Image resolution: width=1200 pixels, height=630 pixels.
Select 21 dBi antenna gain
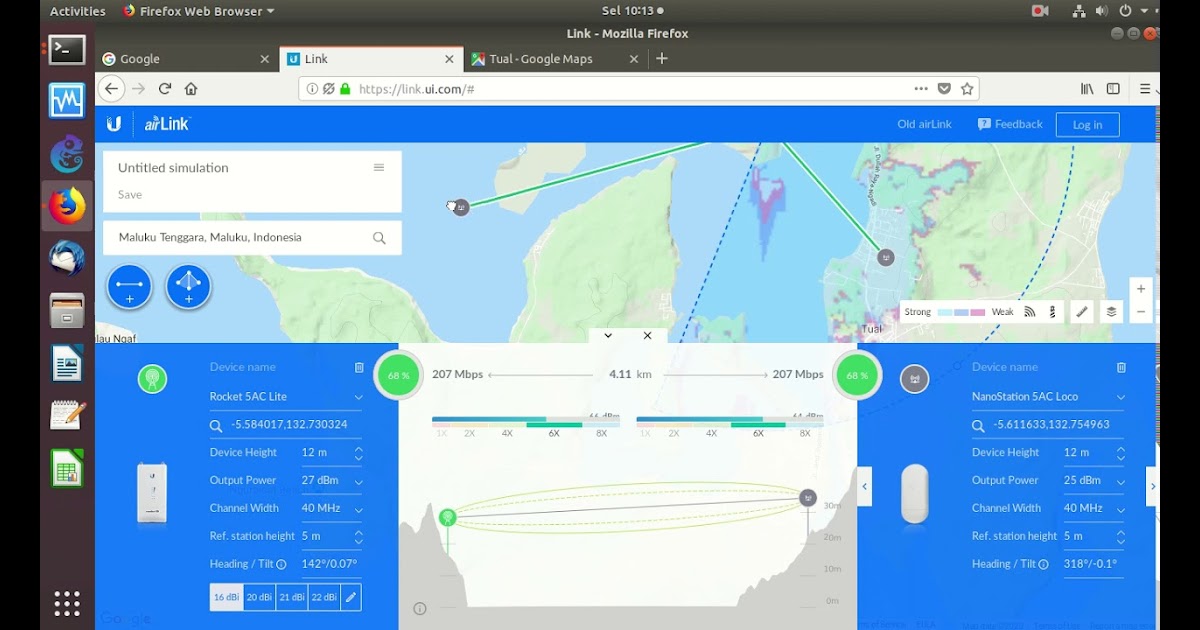coord(292,597)
